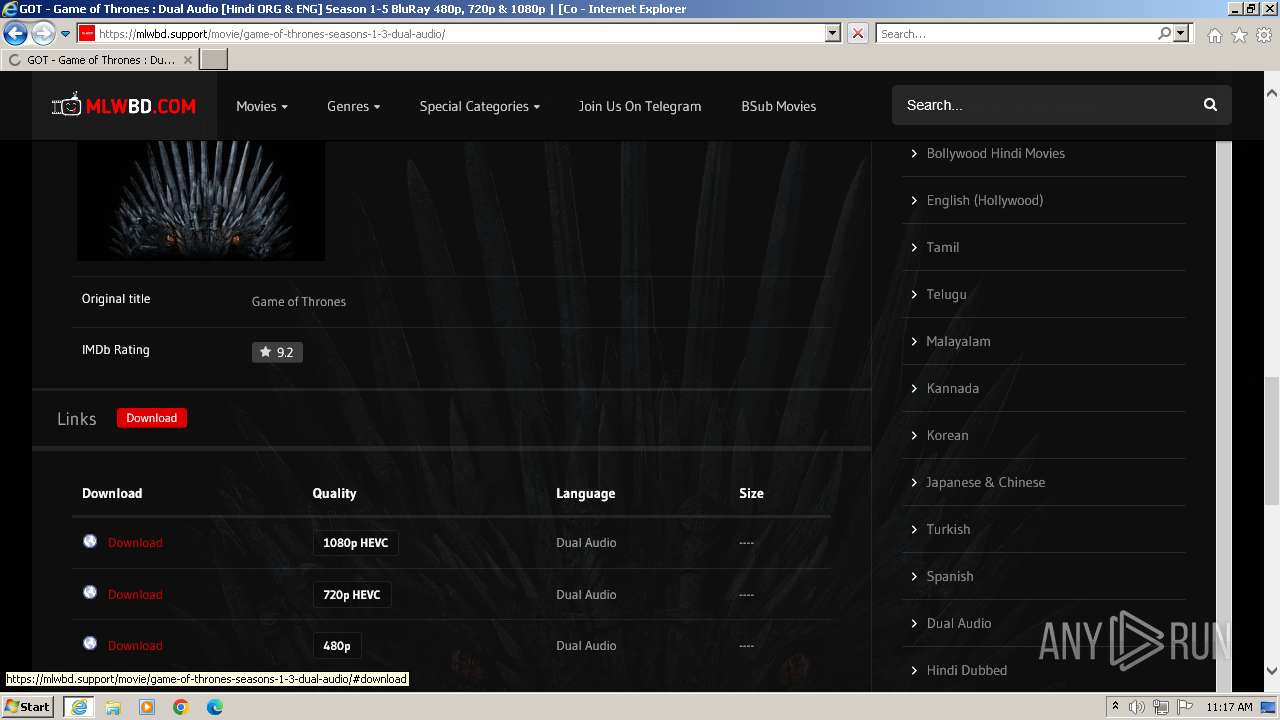Click the globe icon beside 1080p HEVC download

tap(90, 541)
